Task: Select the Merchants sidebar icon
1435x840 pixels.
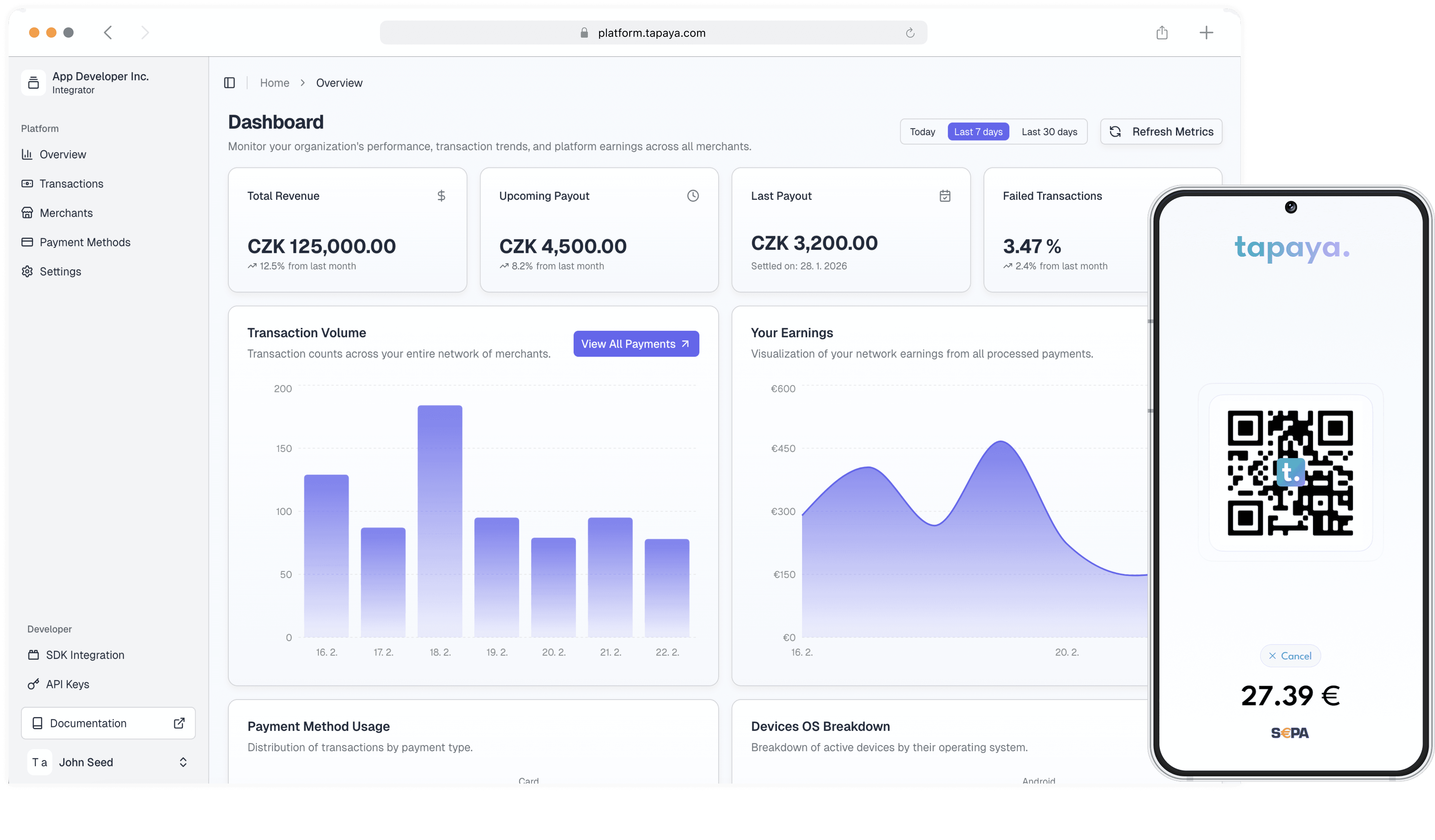Action: coord(27,212)
